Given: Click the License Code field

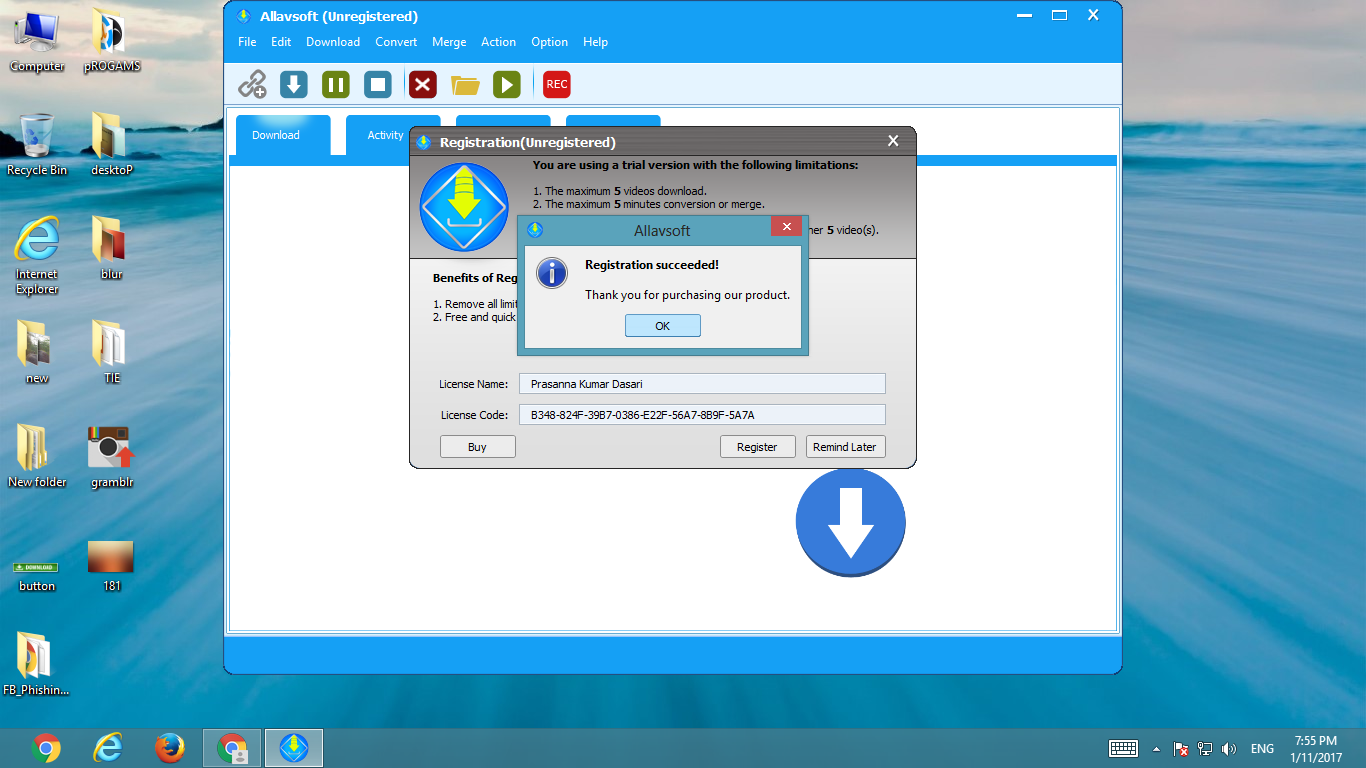Looking at the screenshot, I should [x=701, y=415].
